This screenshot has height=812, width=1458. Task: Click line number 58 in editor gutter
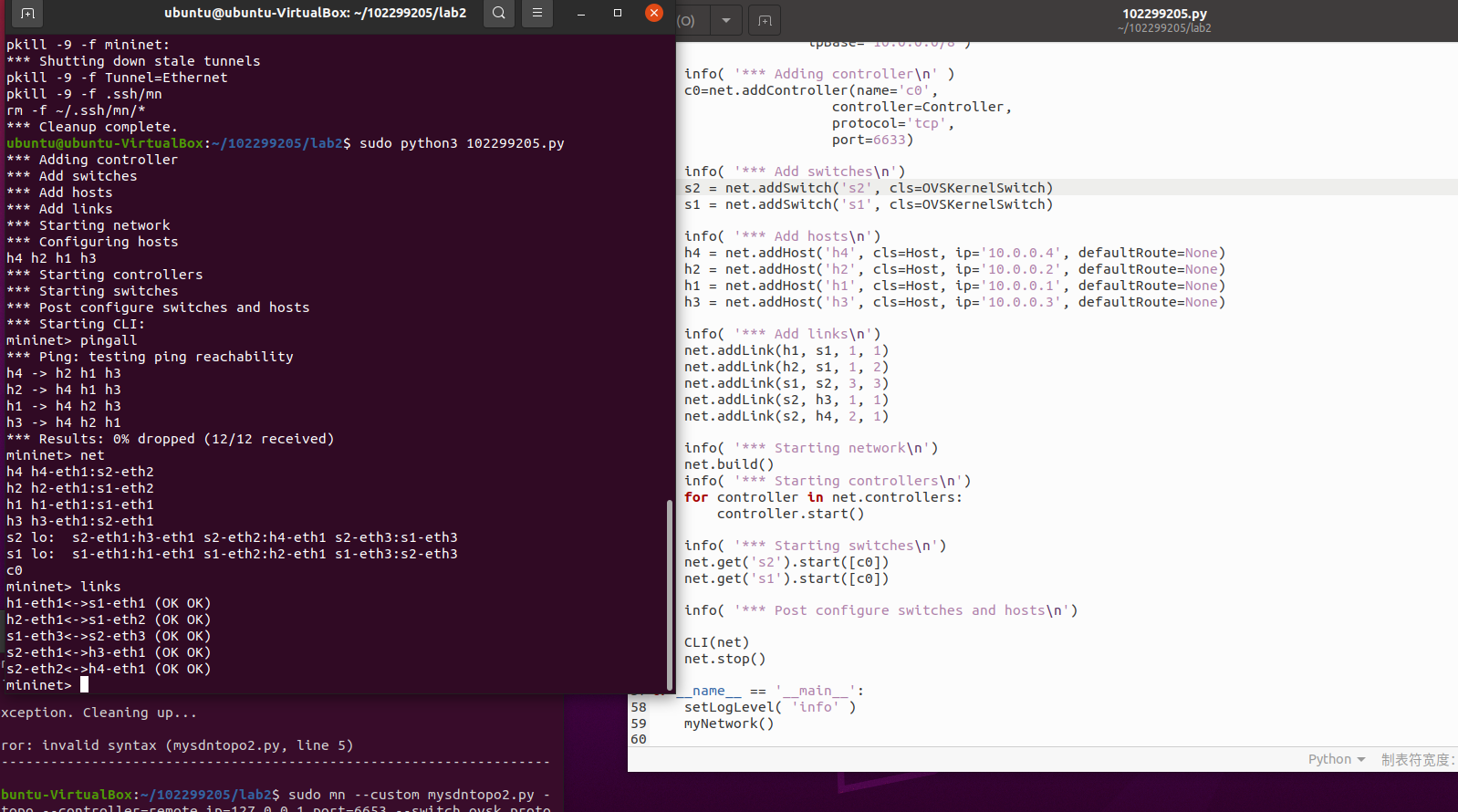[x=639, y=707]
